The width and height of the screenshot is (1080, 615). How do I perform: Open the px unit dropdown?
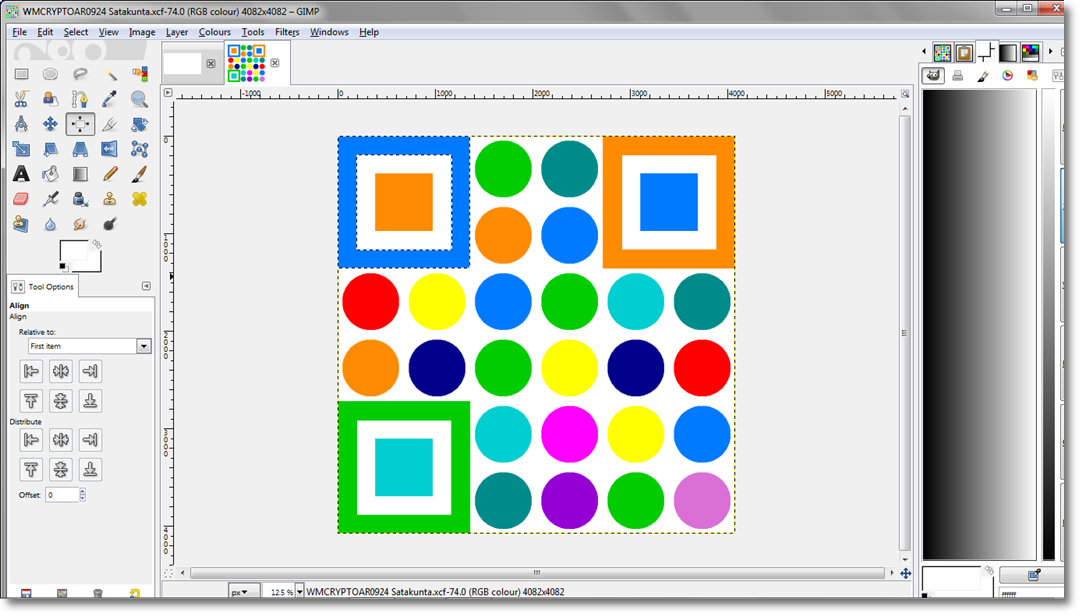245,592
